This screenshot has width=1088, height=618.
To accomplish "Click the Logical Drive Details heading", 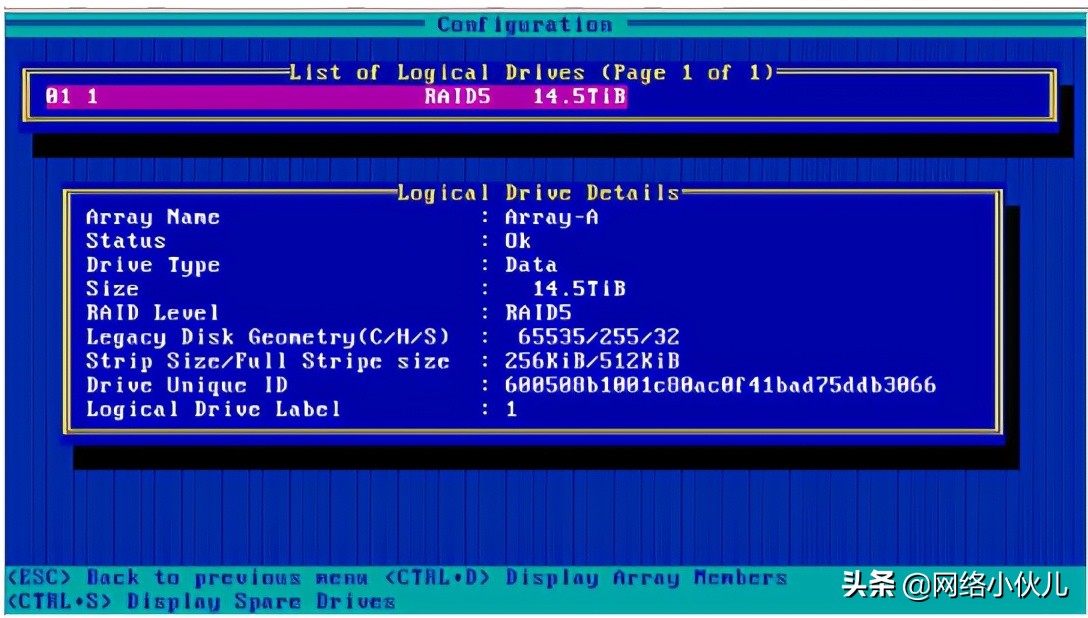I will 538,193.
